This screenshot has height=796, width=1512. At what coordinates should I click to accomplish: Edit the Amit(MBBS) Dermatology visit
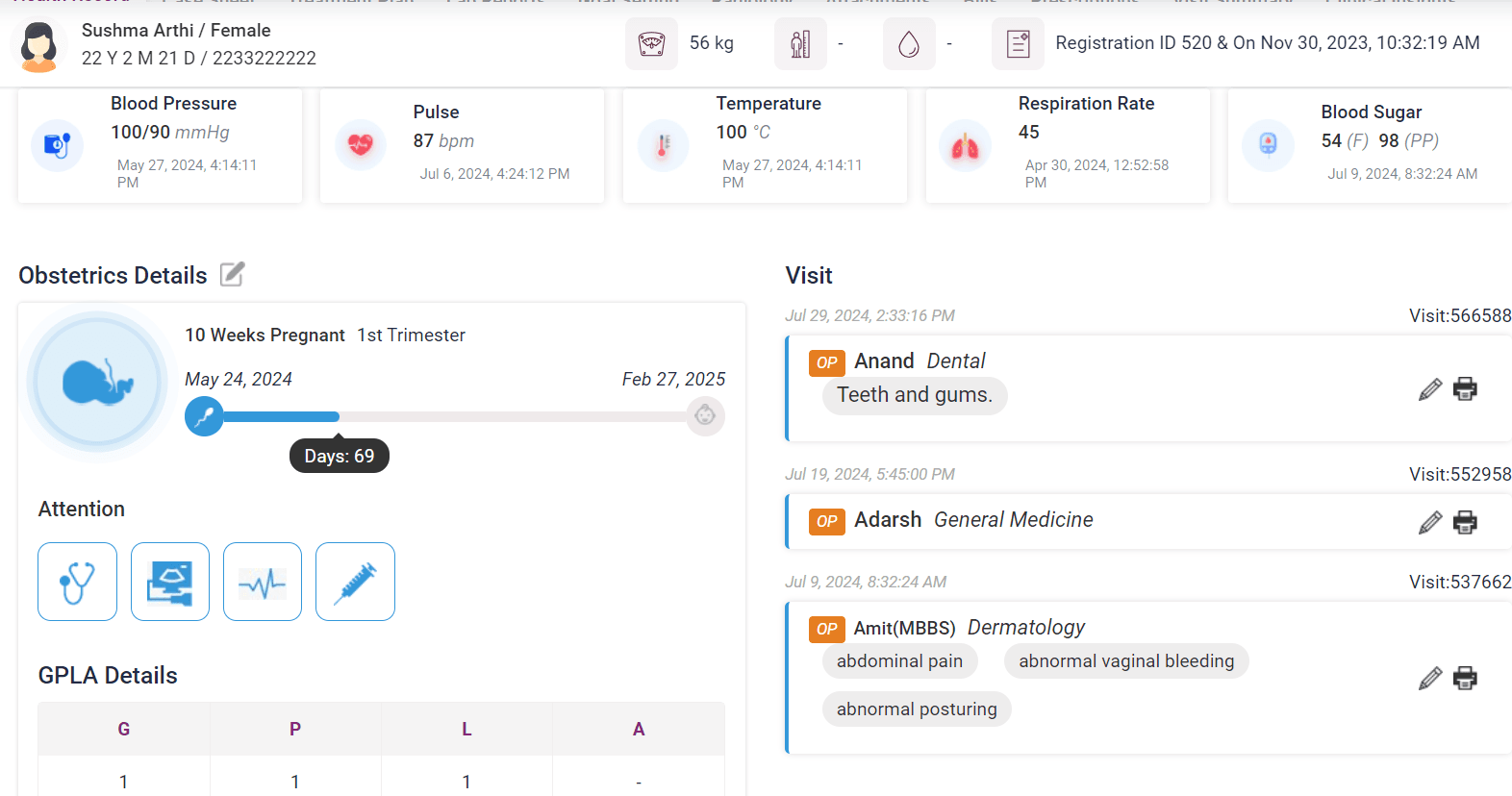1430,678
